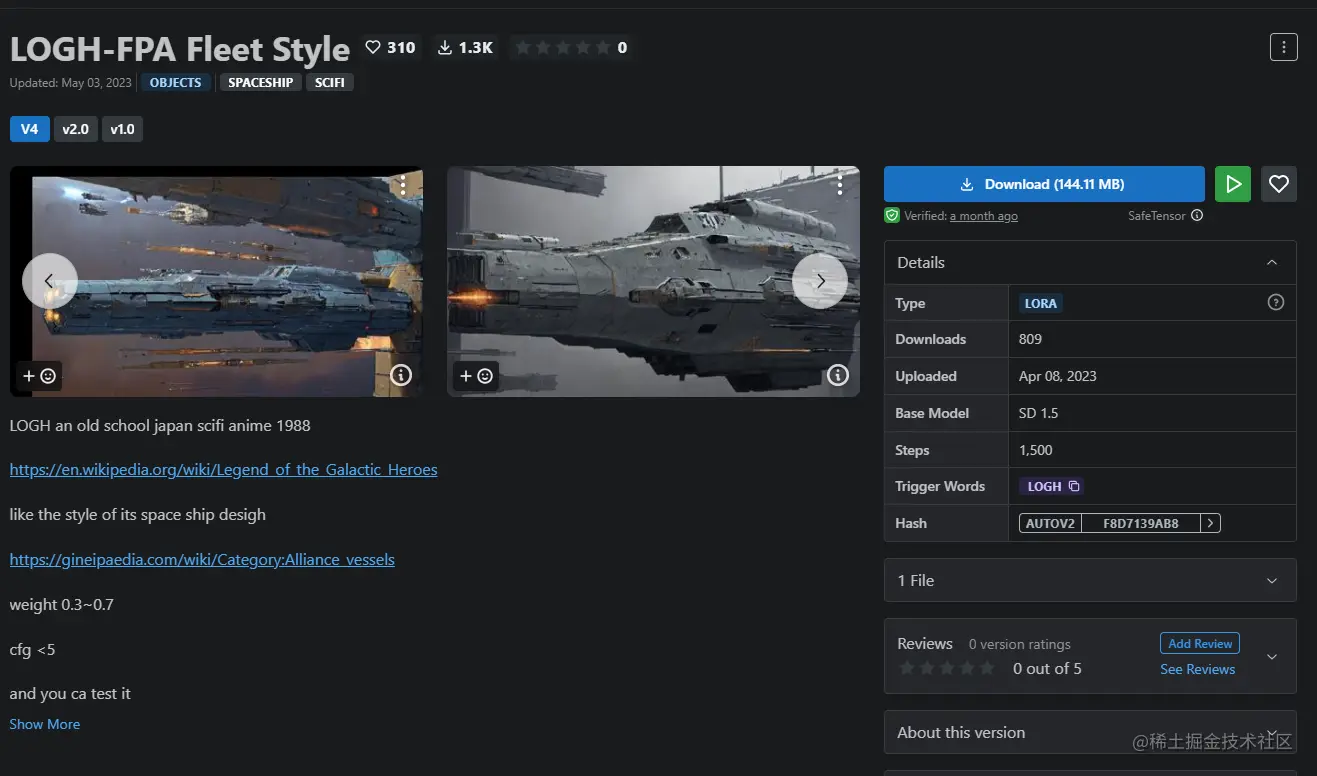Viewport: 1317px width, 776px height.
Task: Show info for the second image
Action: tap(838, 375)
